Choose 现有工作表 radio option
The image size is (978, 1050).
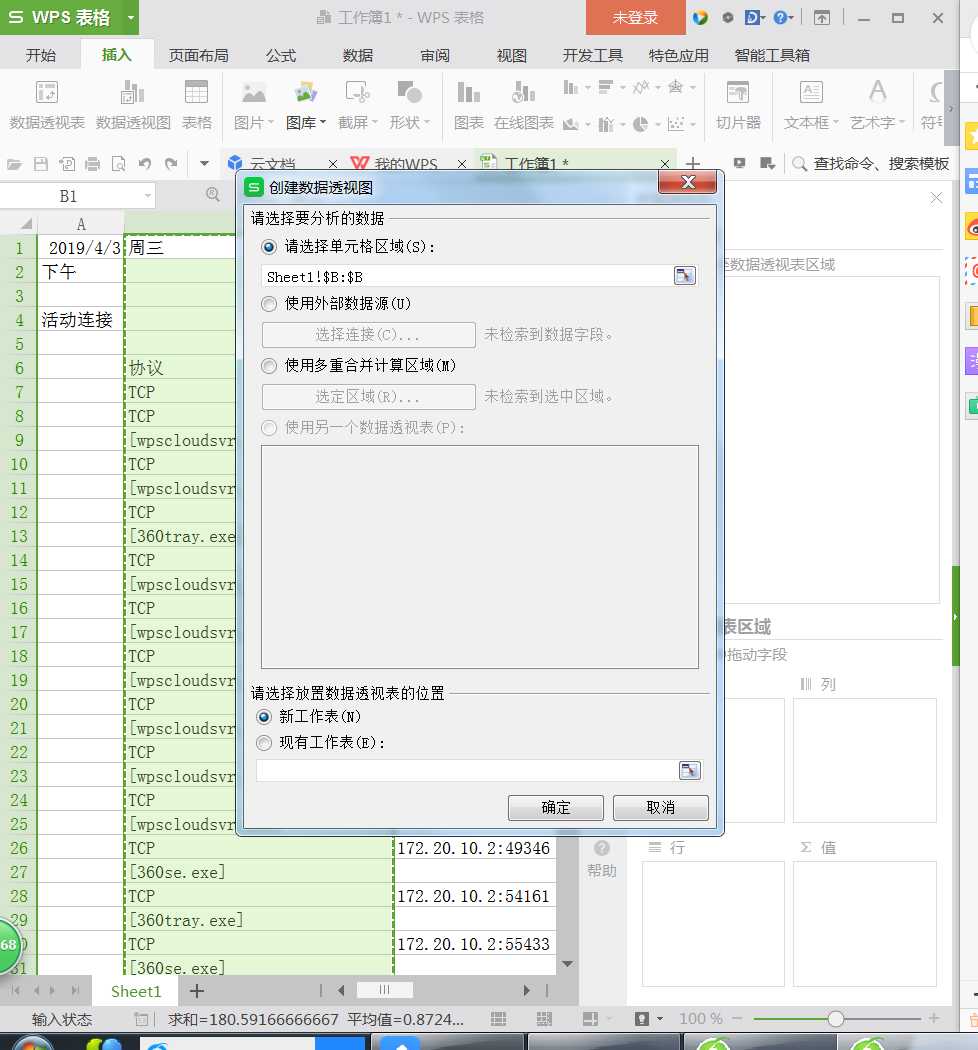(264, 743)
